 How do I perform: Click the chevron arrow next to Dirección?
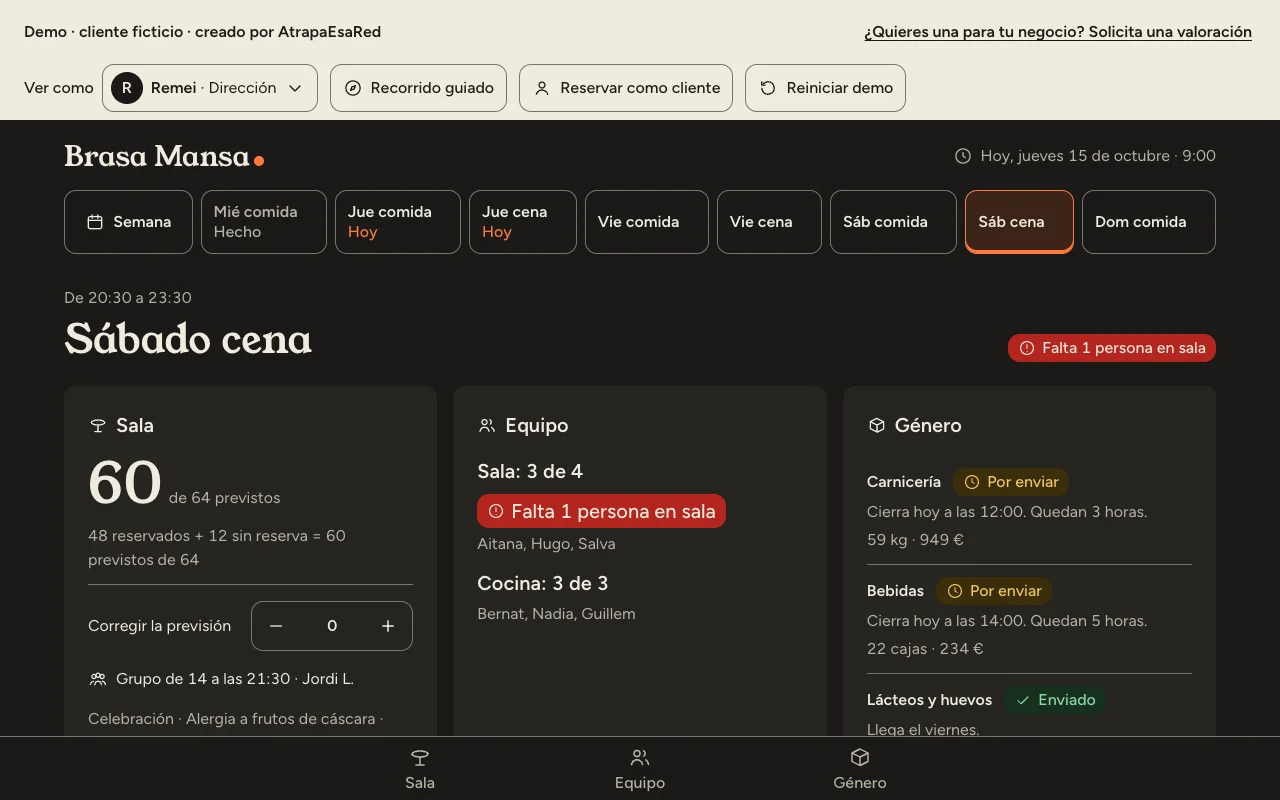(295, 88)
